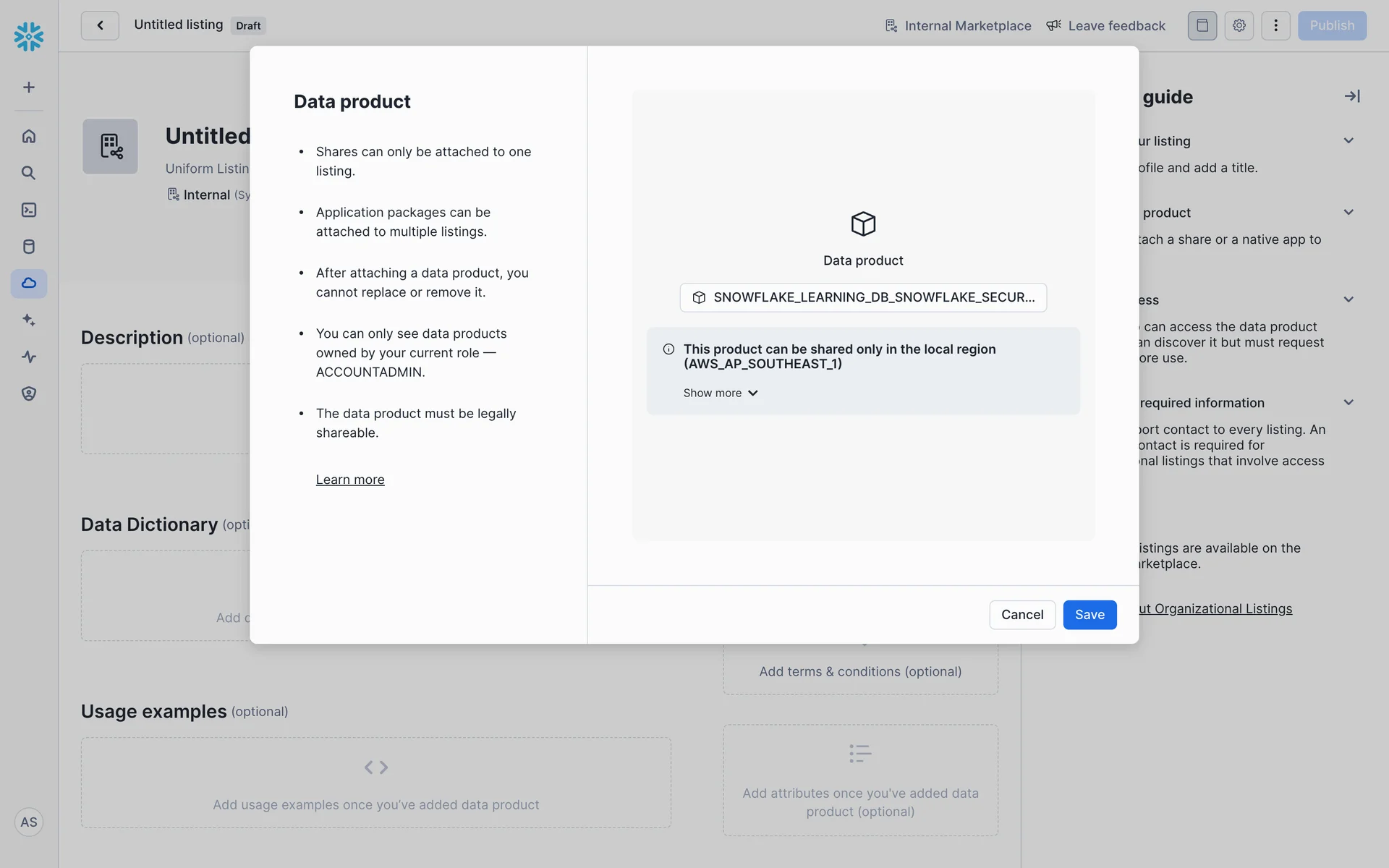1389x868 pixels.
Task: Collapse the data product guide section
Action: pyautogui.click(x=1348, y=213)
